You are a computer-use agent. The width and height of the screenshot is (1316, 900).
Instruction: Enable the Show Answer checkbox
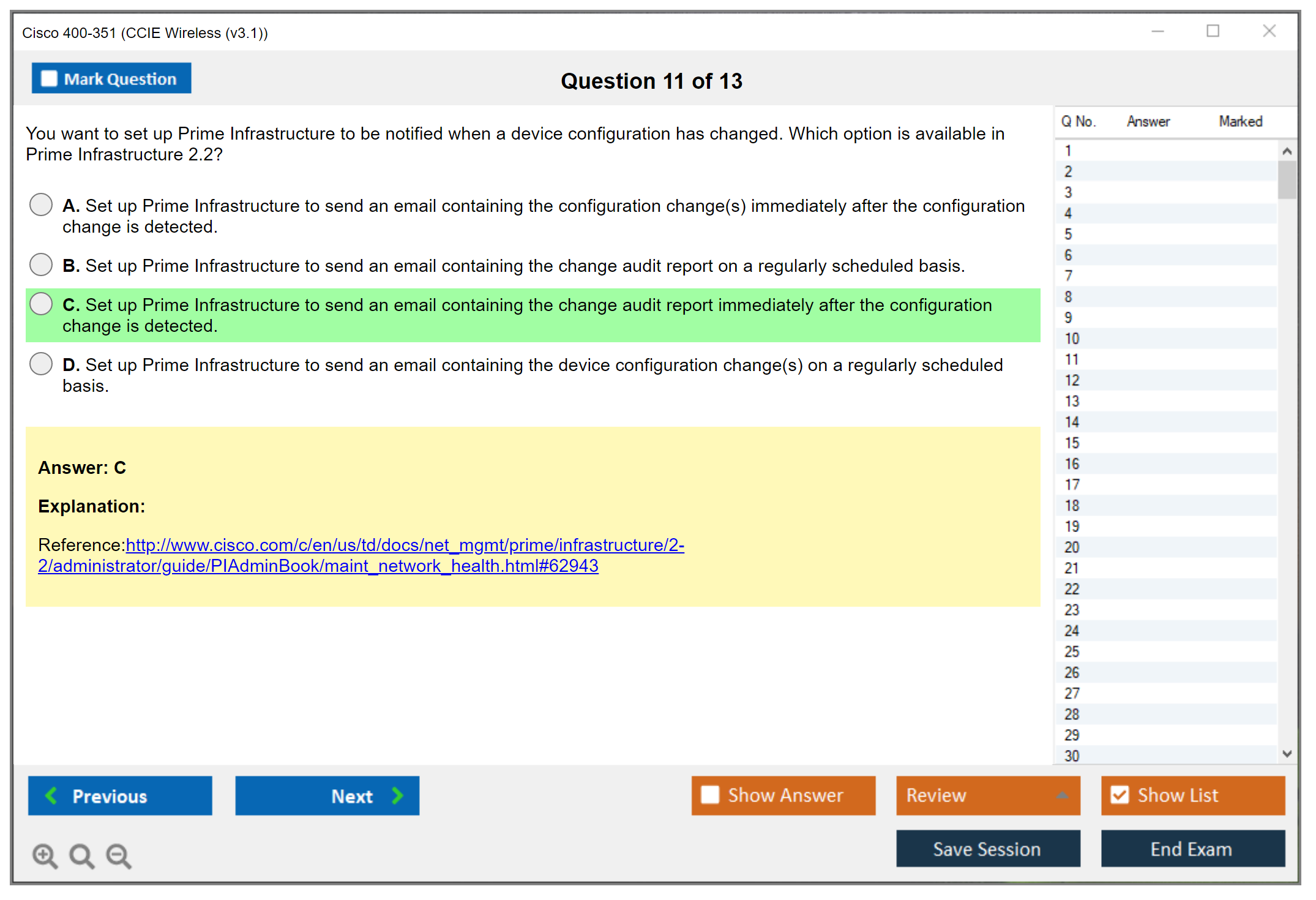(x=710, y=795)
